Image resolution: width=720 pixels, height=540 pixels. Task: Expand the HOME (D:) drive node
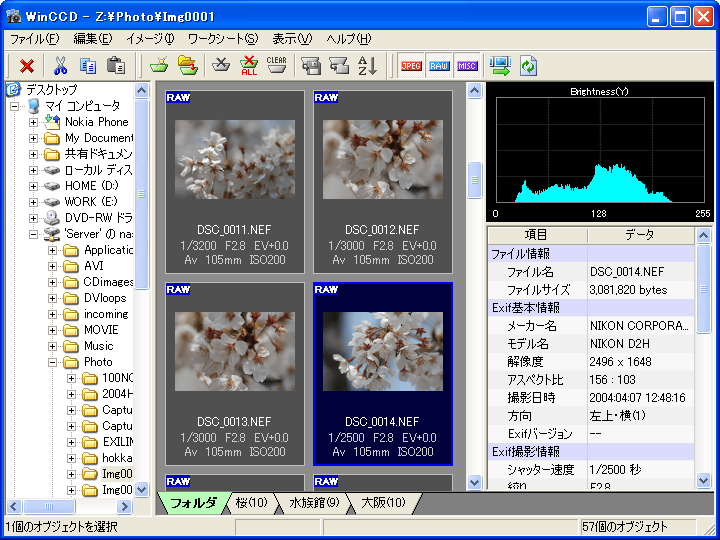click(33, 186)
